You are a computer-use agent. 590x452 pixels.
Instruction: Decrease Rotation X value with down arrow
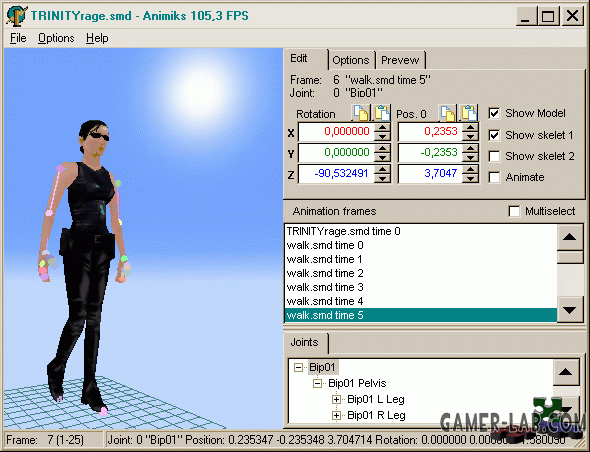383,136
